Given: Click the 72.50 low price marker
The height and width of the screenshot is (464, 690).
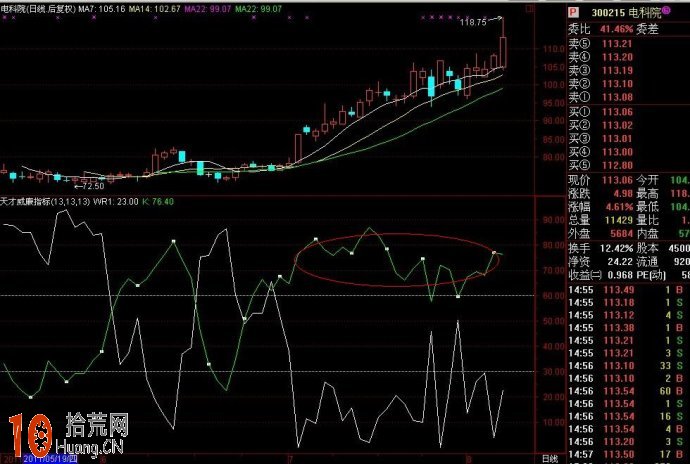Looking at the screenshot, I should pyautogui.click(x=93, y=186).
